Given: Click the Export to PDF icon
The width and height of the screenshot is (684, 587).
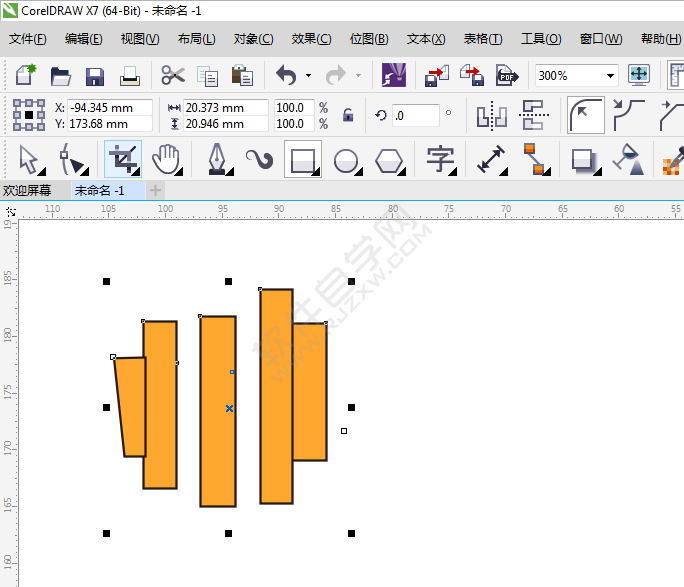Looking at the screenshot, I should (507, 76).
